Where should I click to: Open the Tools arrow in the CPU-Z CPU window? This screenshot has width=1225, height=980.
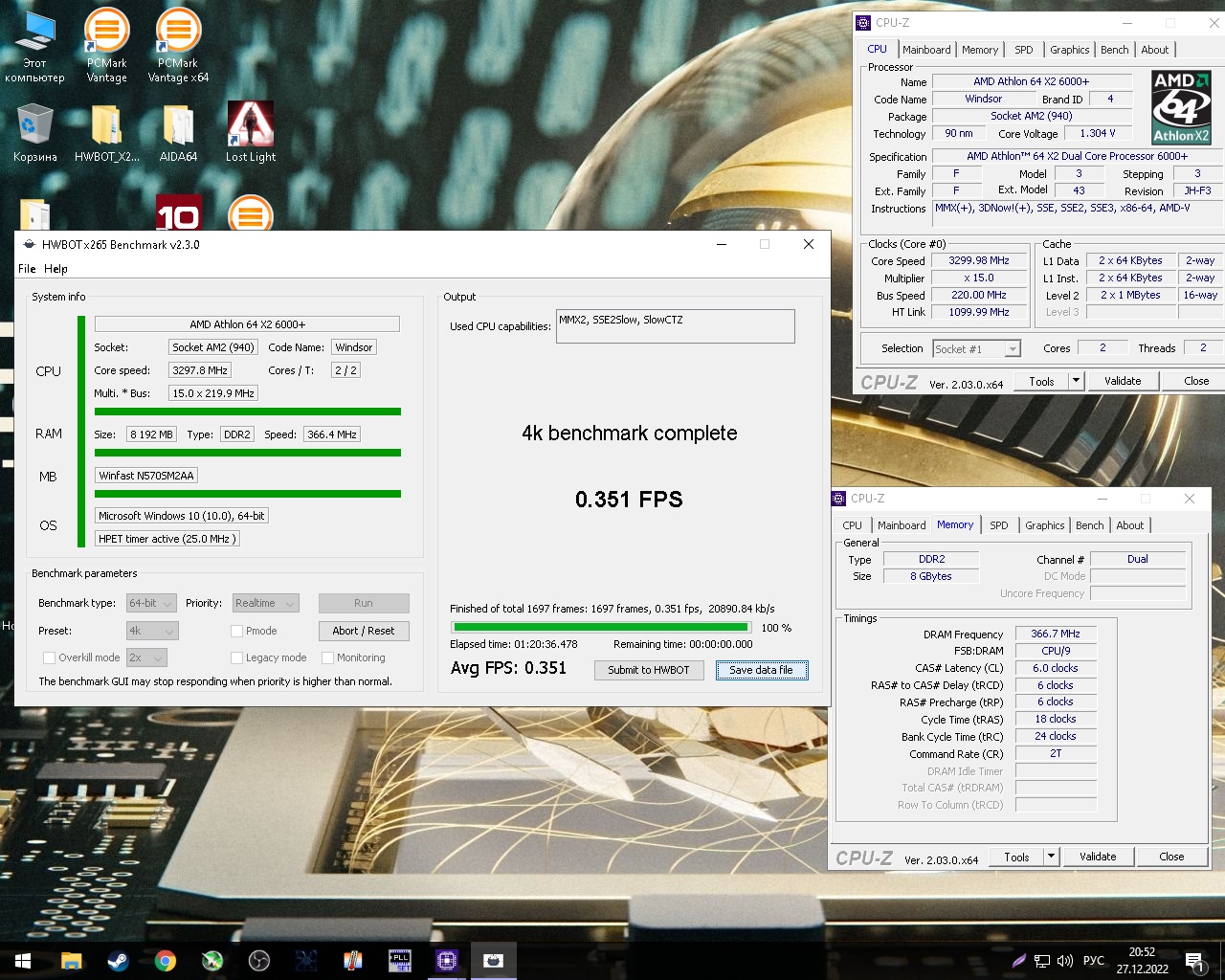tap(1076, 381)
